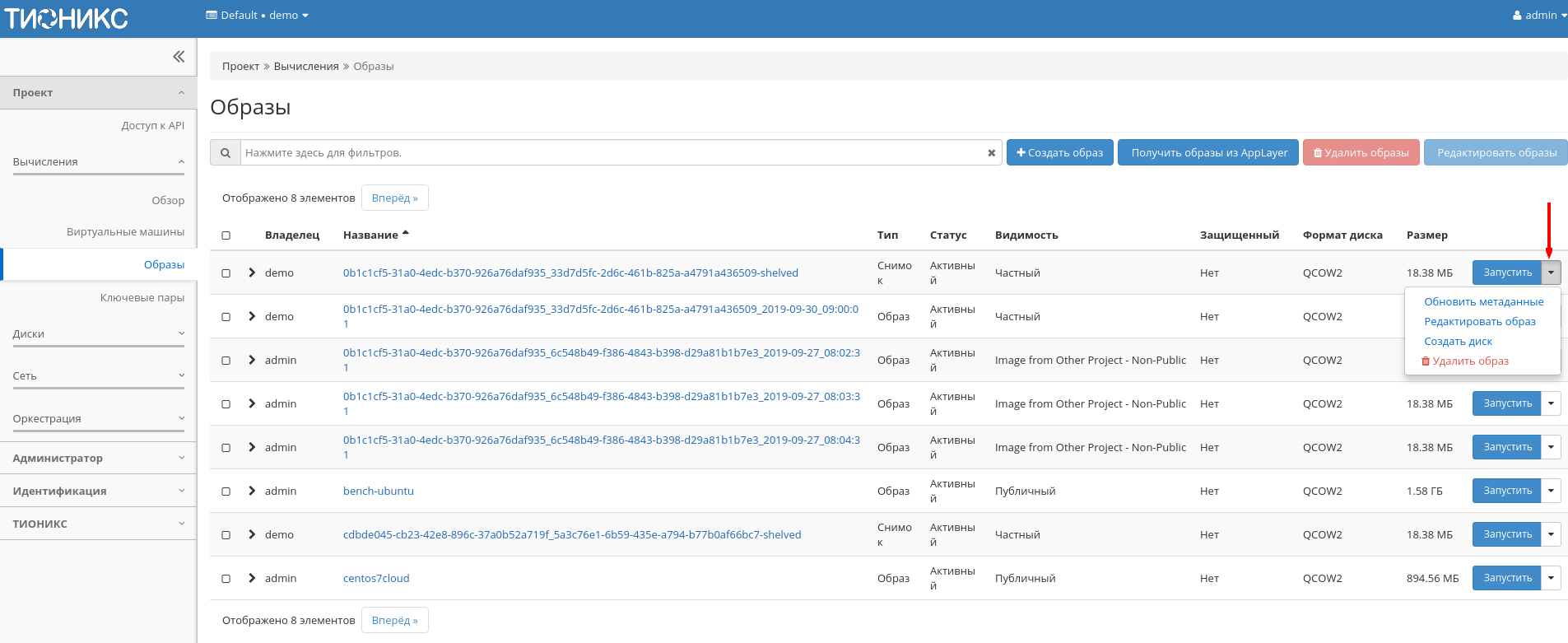Select the checkbox for centos7cloud row
This screenshot has width=1568, height=643.
click(226, 579)
